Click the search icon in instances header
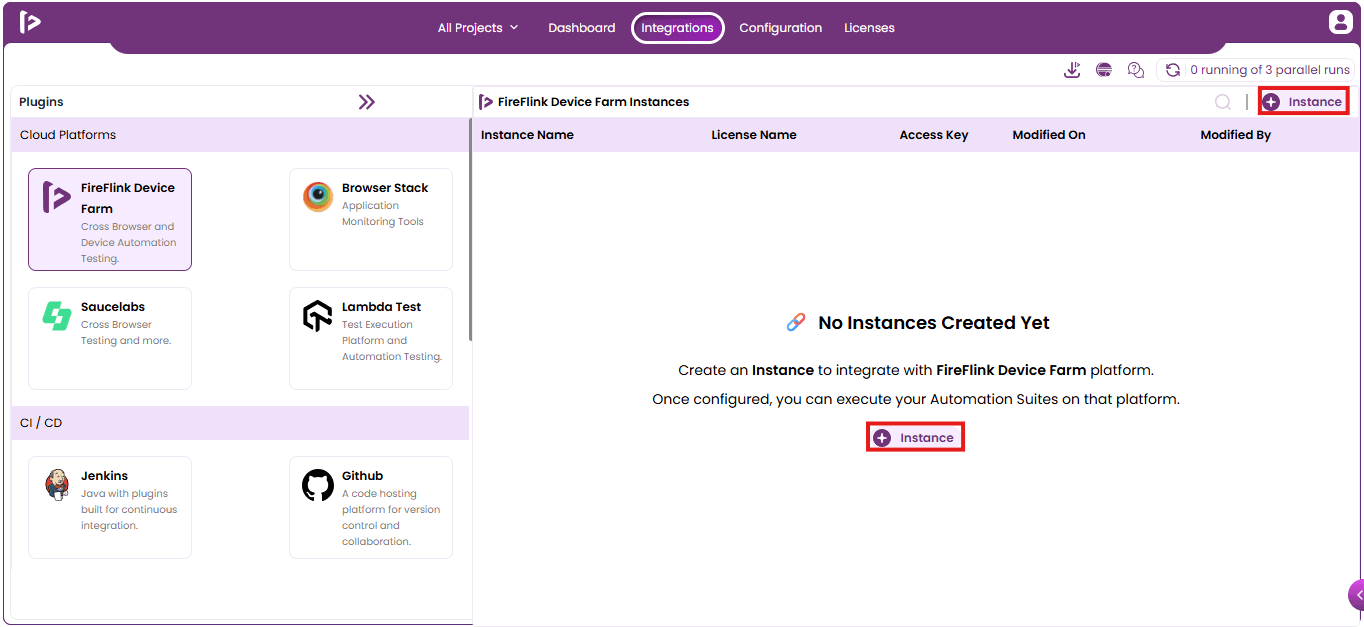This screenshot has width=1364, height=627. coord(1223,102)
